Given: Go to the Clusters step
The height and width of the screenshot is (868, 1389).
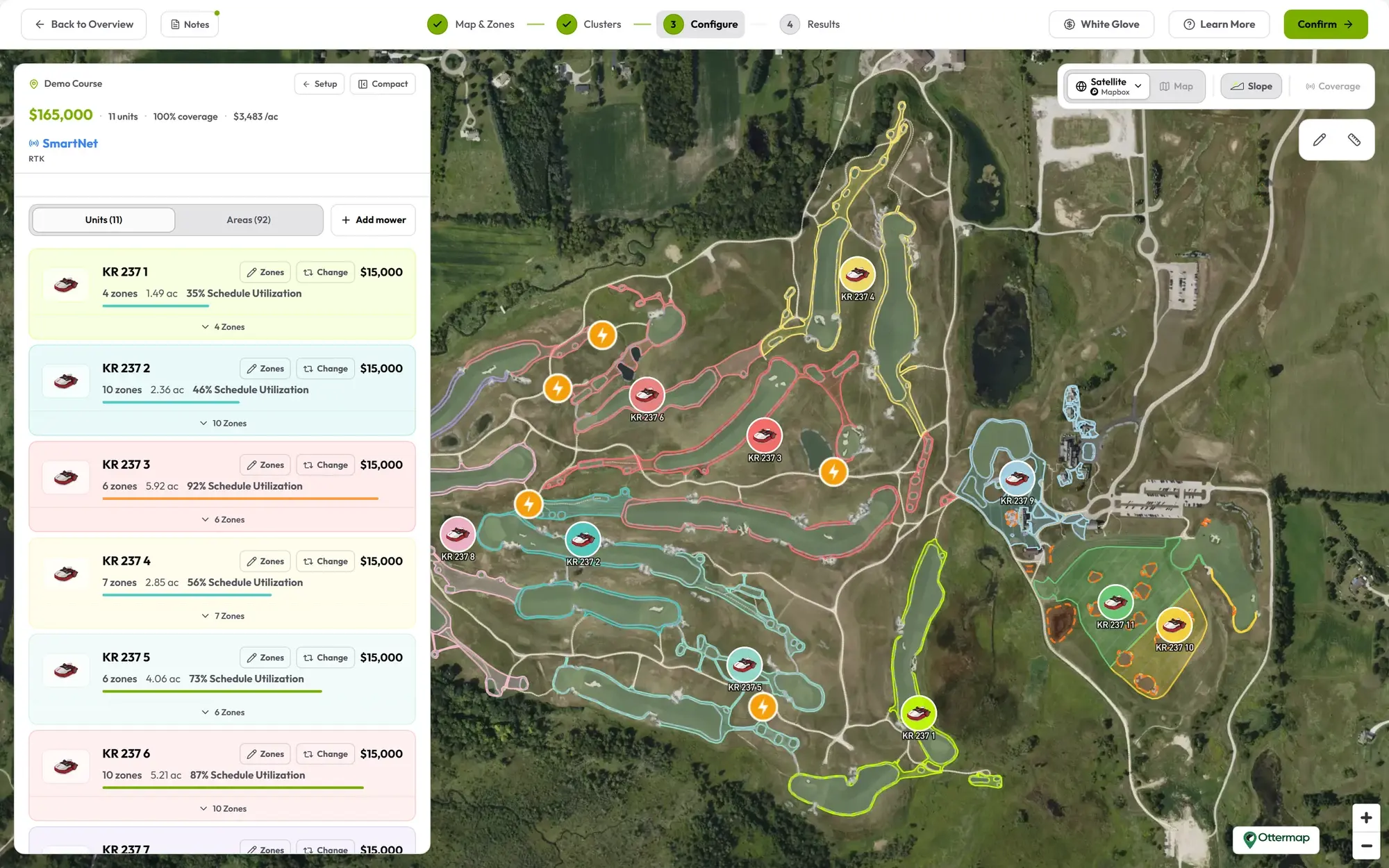Looking at the screenshot, I should (589, 24).
